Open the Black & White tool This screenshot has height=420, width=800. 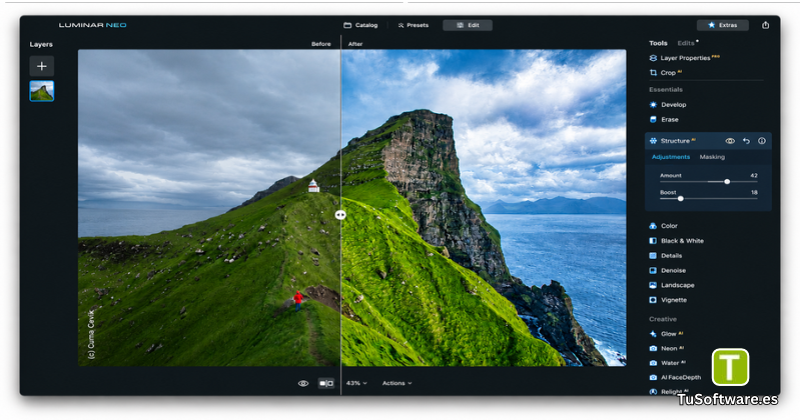click(x=676, y=241)
